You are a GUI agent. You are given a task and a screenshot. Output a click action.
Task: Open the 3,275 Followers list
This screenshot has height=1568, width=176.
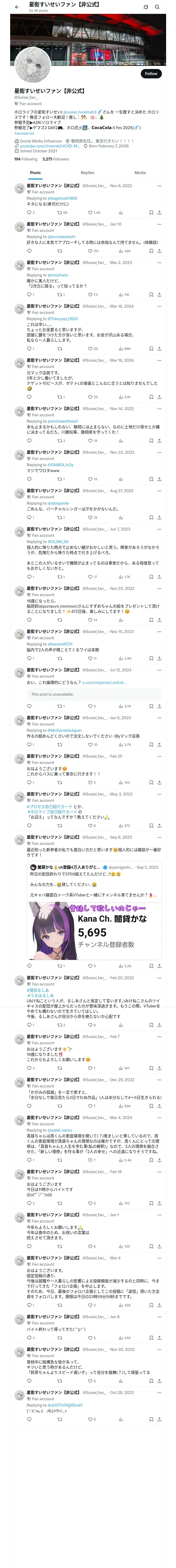coord(56,159)
